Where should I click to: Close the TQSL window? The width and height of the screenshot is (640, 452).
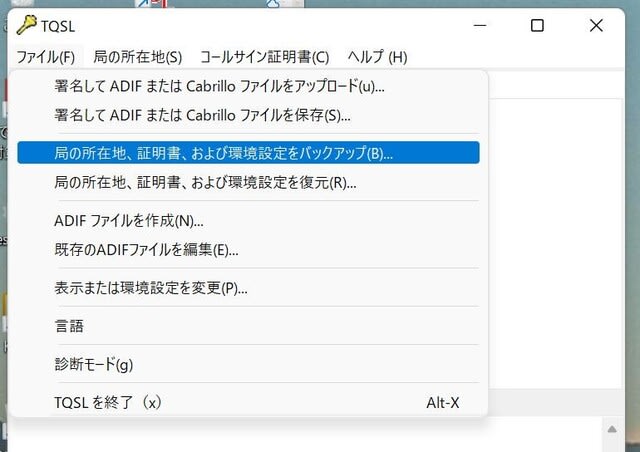coord(596,26)
